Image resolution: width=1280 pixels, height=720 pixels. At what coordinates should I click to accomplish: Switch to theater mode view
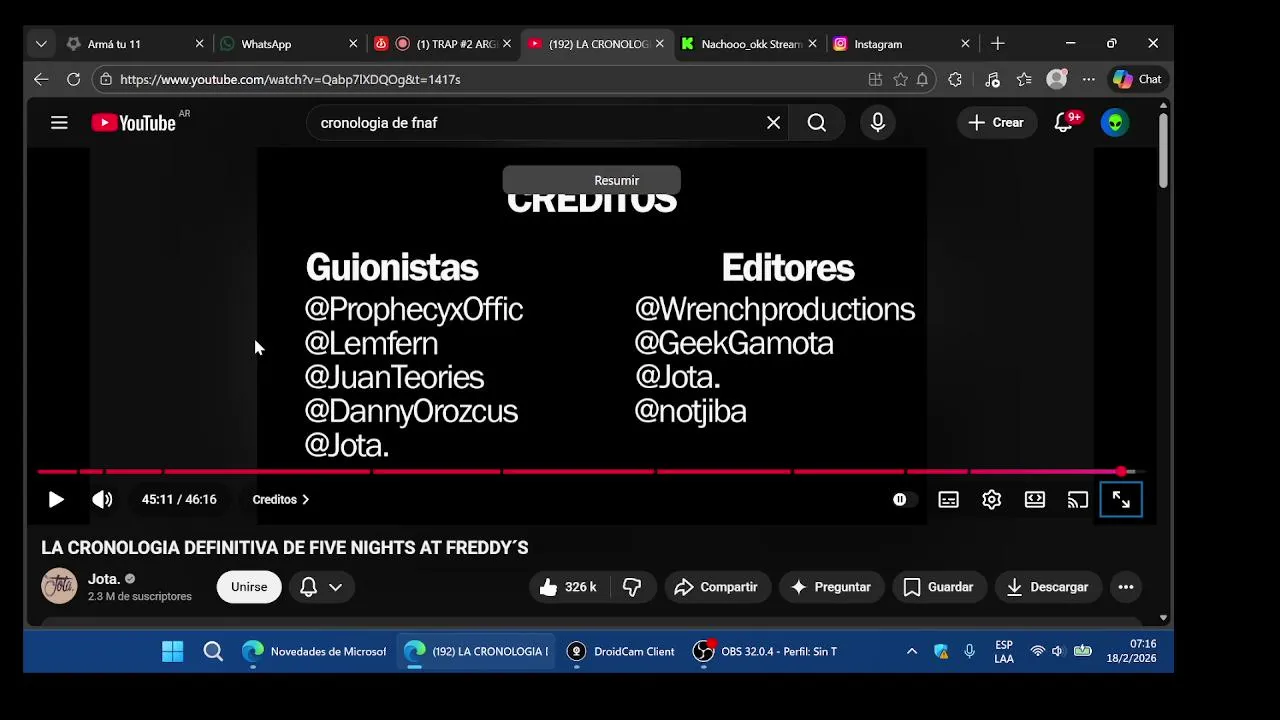[1035, 499]
